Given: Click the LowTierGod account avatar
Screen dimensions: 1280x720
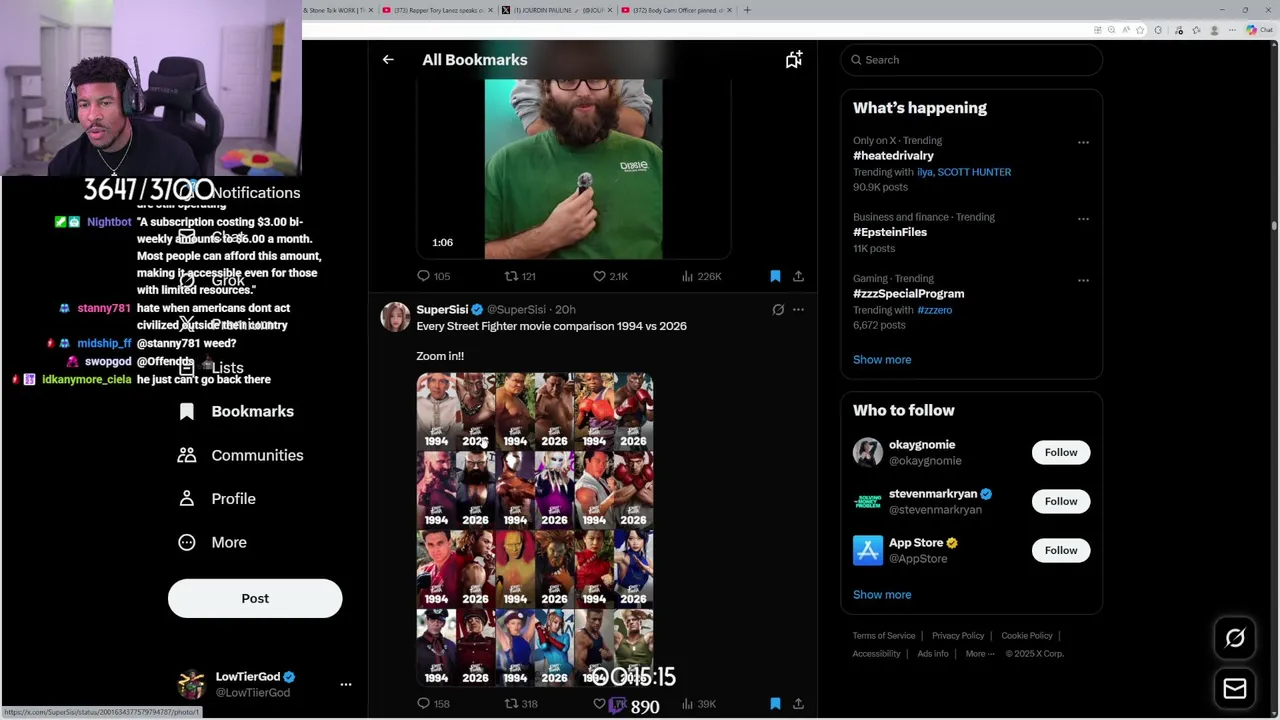Looking at the screenshot, I should [x=191, y=684].
